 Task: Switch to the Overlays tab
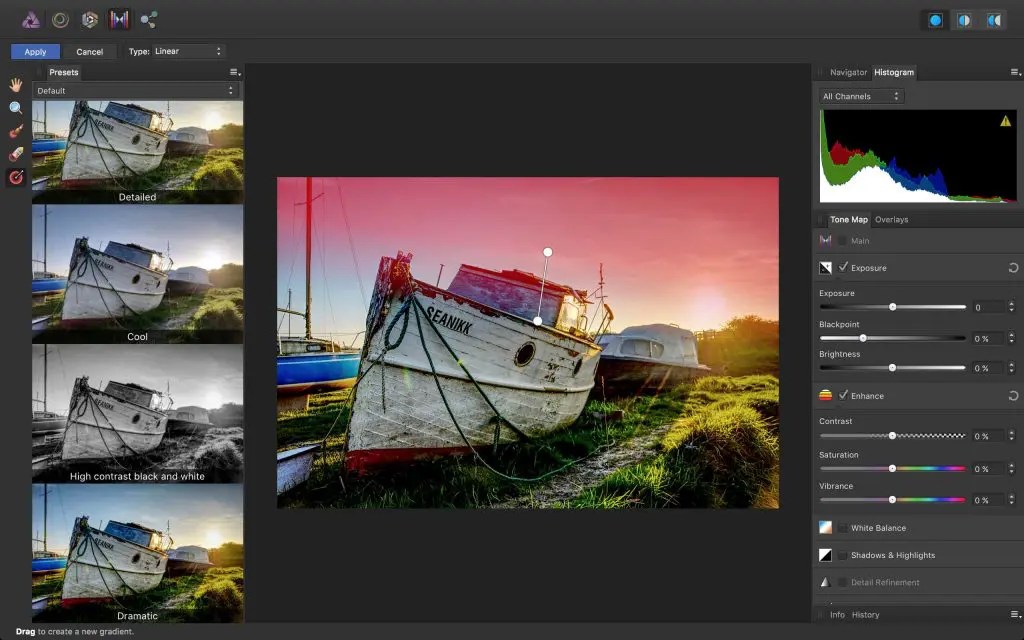point(891,219)
